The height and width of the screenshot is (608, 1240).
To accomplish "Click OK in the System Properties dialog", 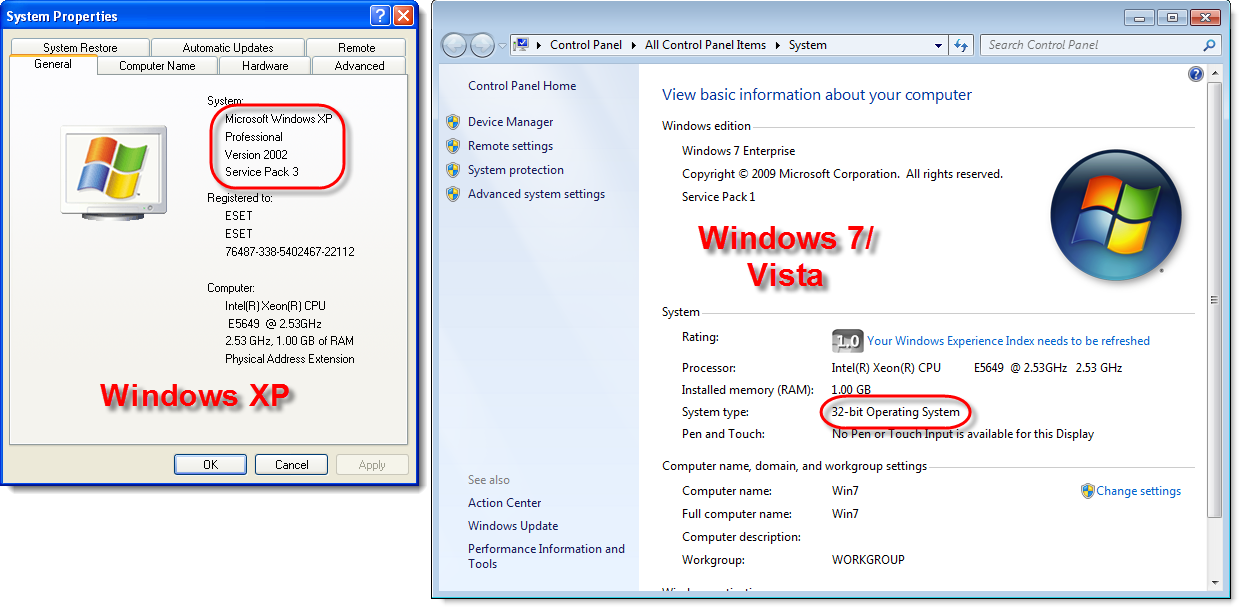I will [x=210, y=465].
